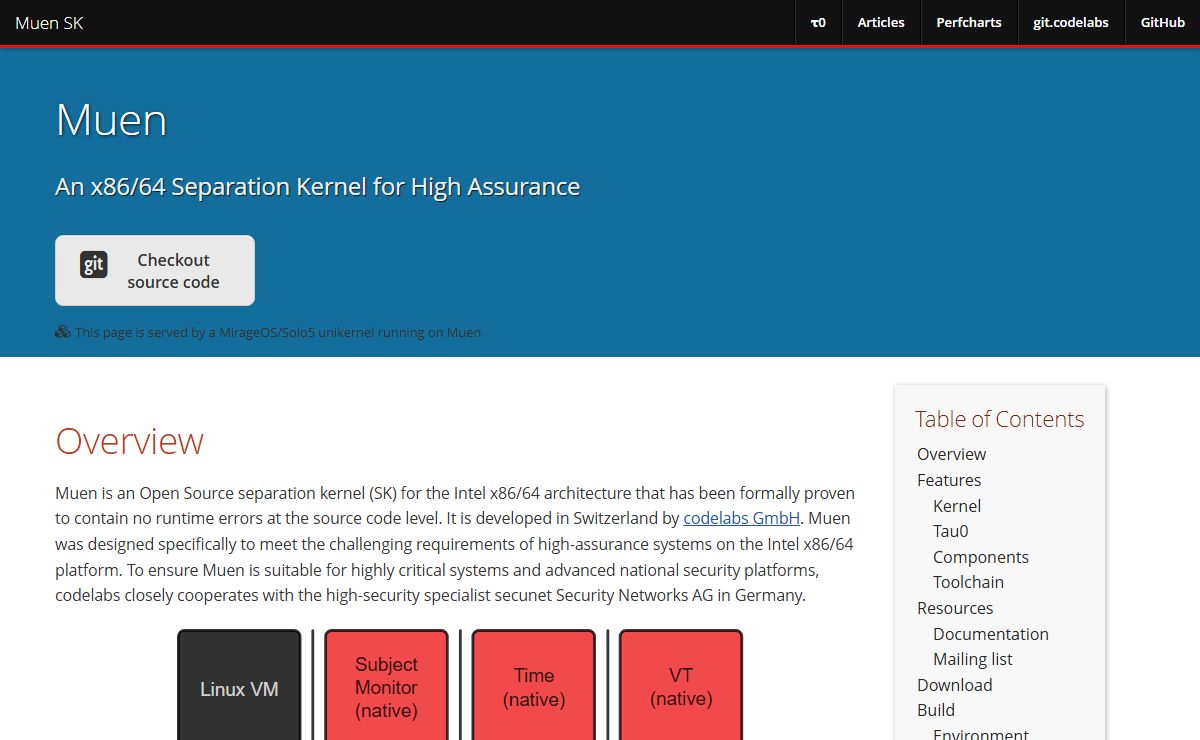Select Tau0 in the Table of Contents
Screen dimensions: 1200x740
click(951, 531)
